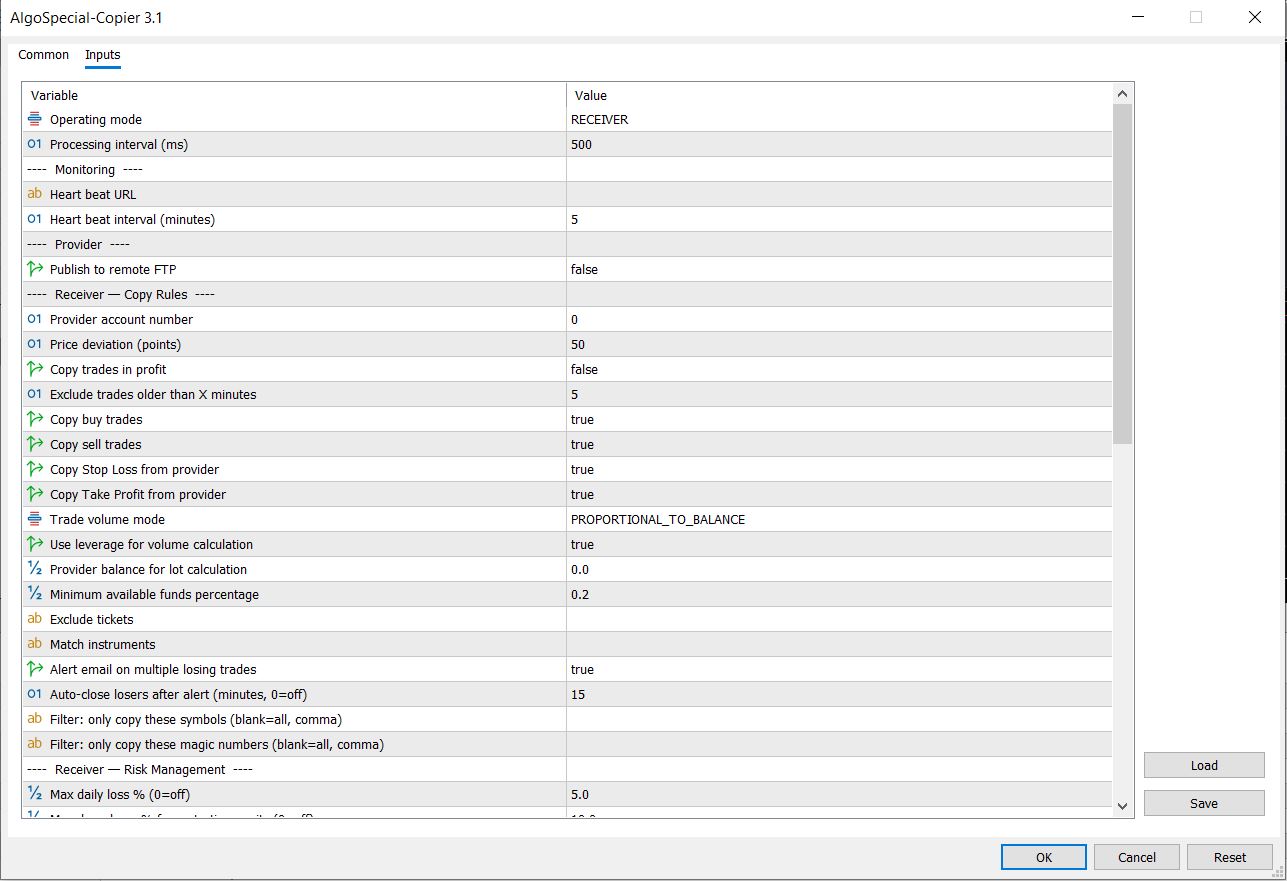Toggle the Publish to remote FTP false value
1287x881 pixels.
(839, 269)
